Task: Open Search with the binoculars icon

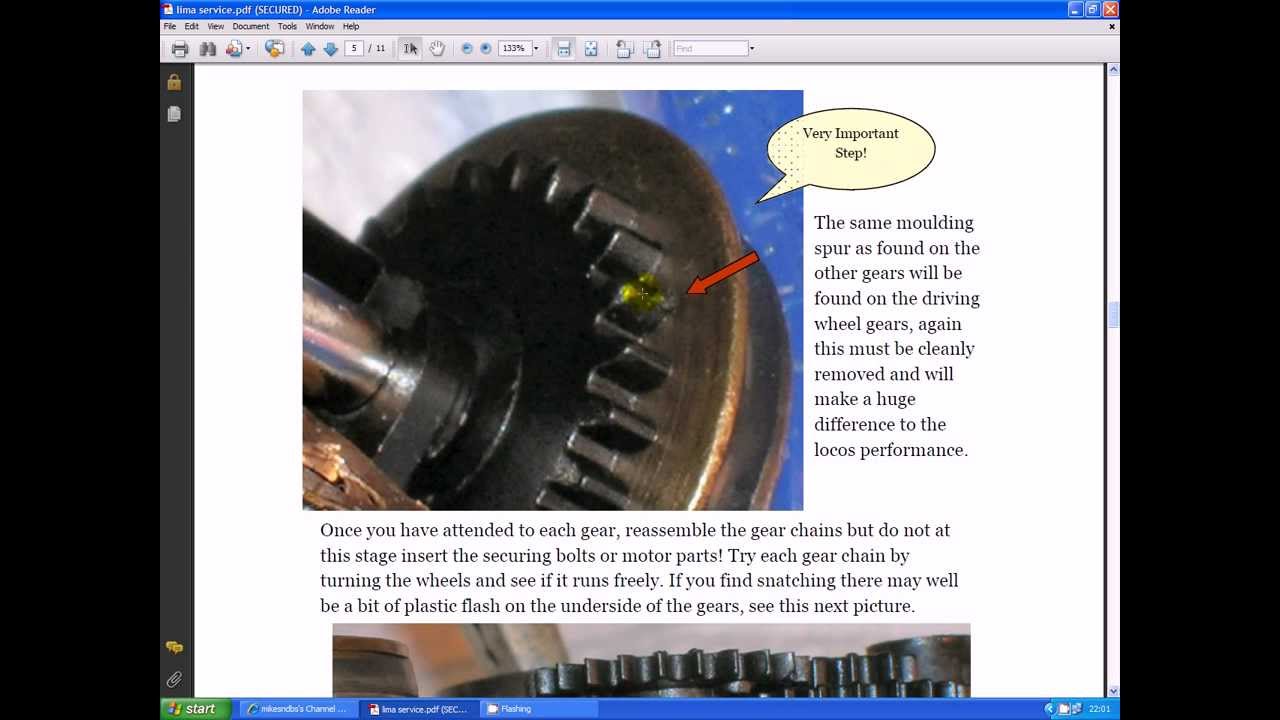Action: click(x=208, y=49)
